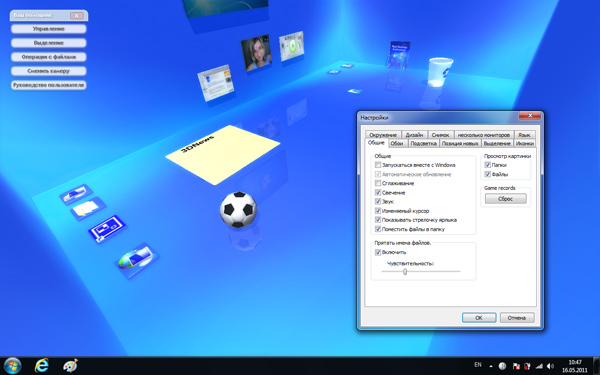
Task: Switch to the 'Снимок' tab
Action: coord(440,135)
